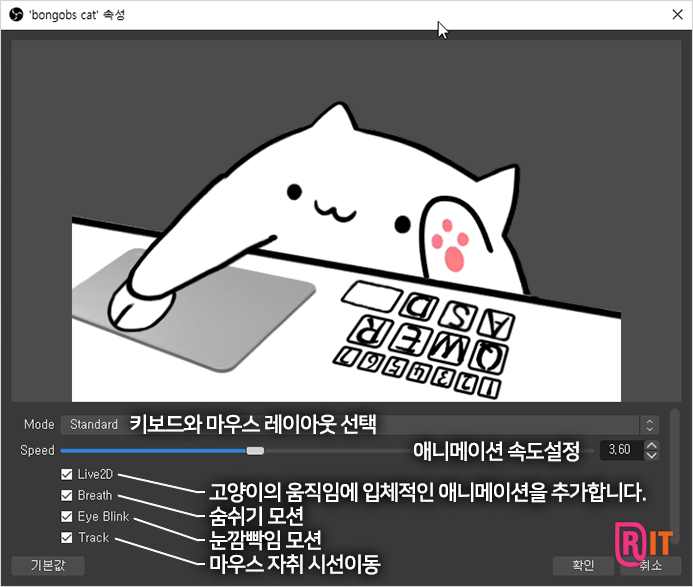Click the 기본값 defaults button
The image size is (693, 587).
pyautogui.click(x=48, y=565)
